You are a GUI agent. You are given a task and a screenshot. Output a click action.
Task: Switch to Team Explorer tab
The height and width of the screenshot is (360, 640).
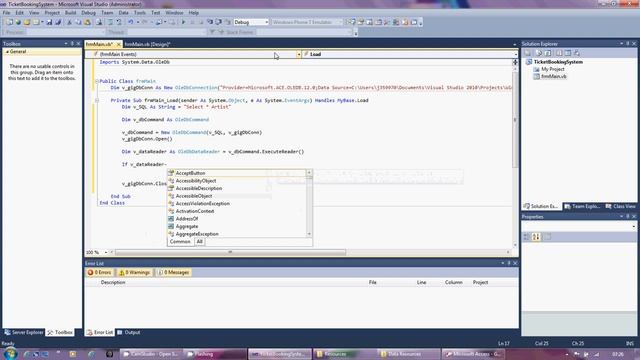click(x=582, y=207)
